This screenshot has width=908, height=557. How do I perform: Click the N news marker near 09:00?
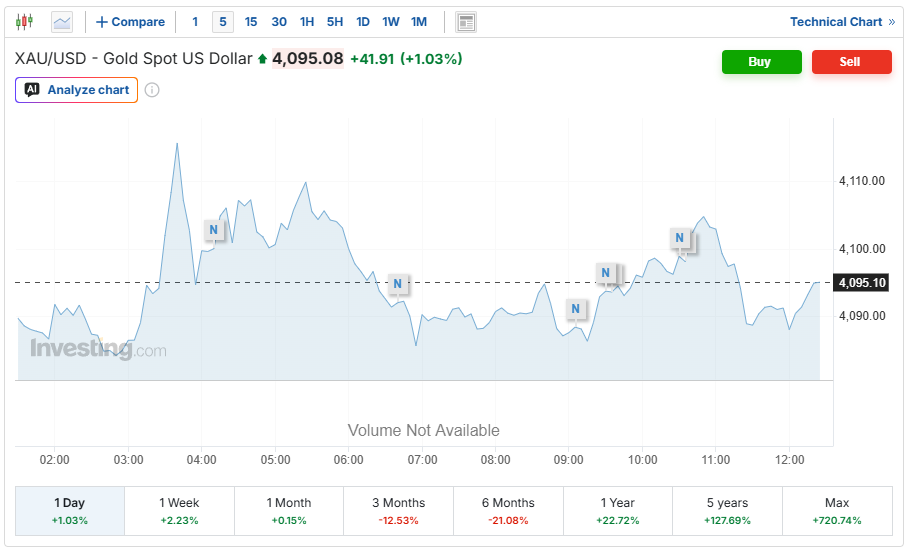coord(575,308)
